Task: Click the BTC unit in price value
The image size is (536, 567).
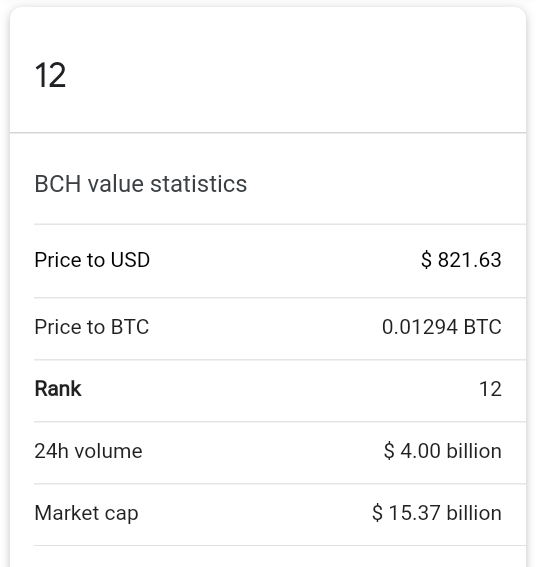Action: click(482, 327)
